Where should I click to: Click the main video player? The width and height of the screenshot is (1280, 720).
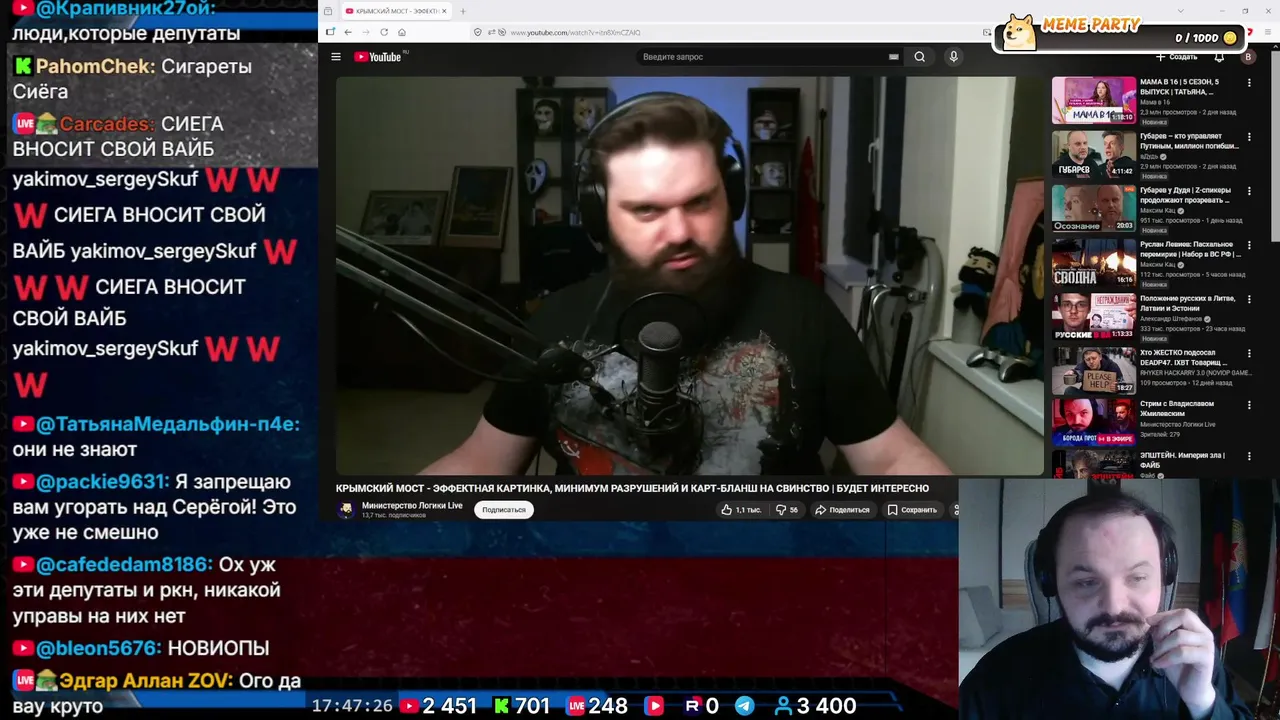(x=689, y=276)
